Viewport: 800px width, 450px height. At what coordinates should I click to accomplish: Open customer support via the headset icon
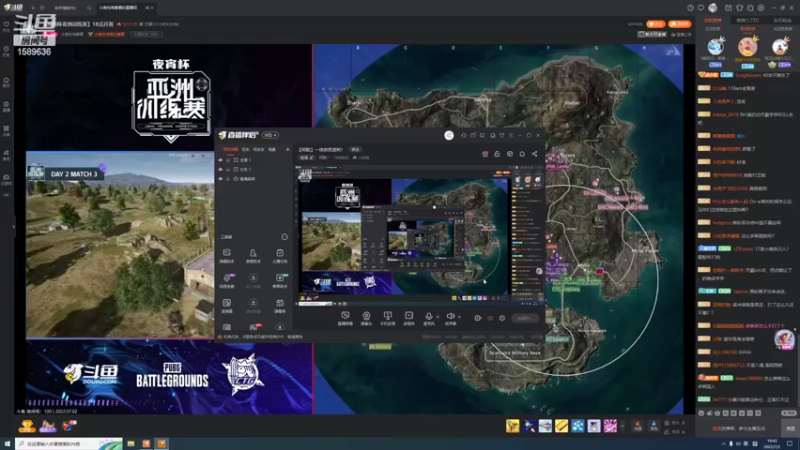[x=463, y=135]
